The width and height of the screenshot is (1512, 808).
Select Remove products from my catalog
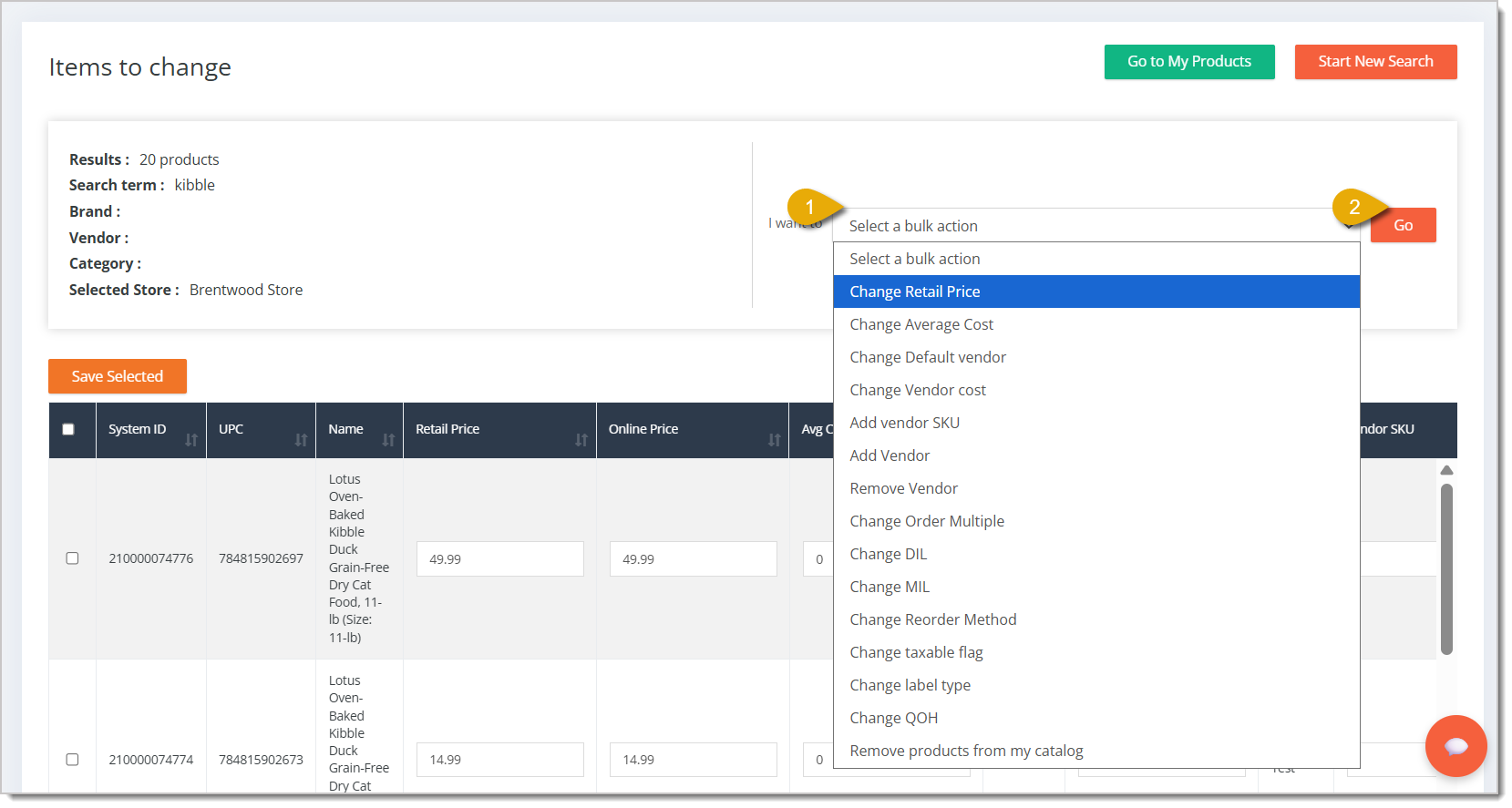pyautogui.click(x=1096, y=751)
